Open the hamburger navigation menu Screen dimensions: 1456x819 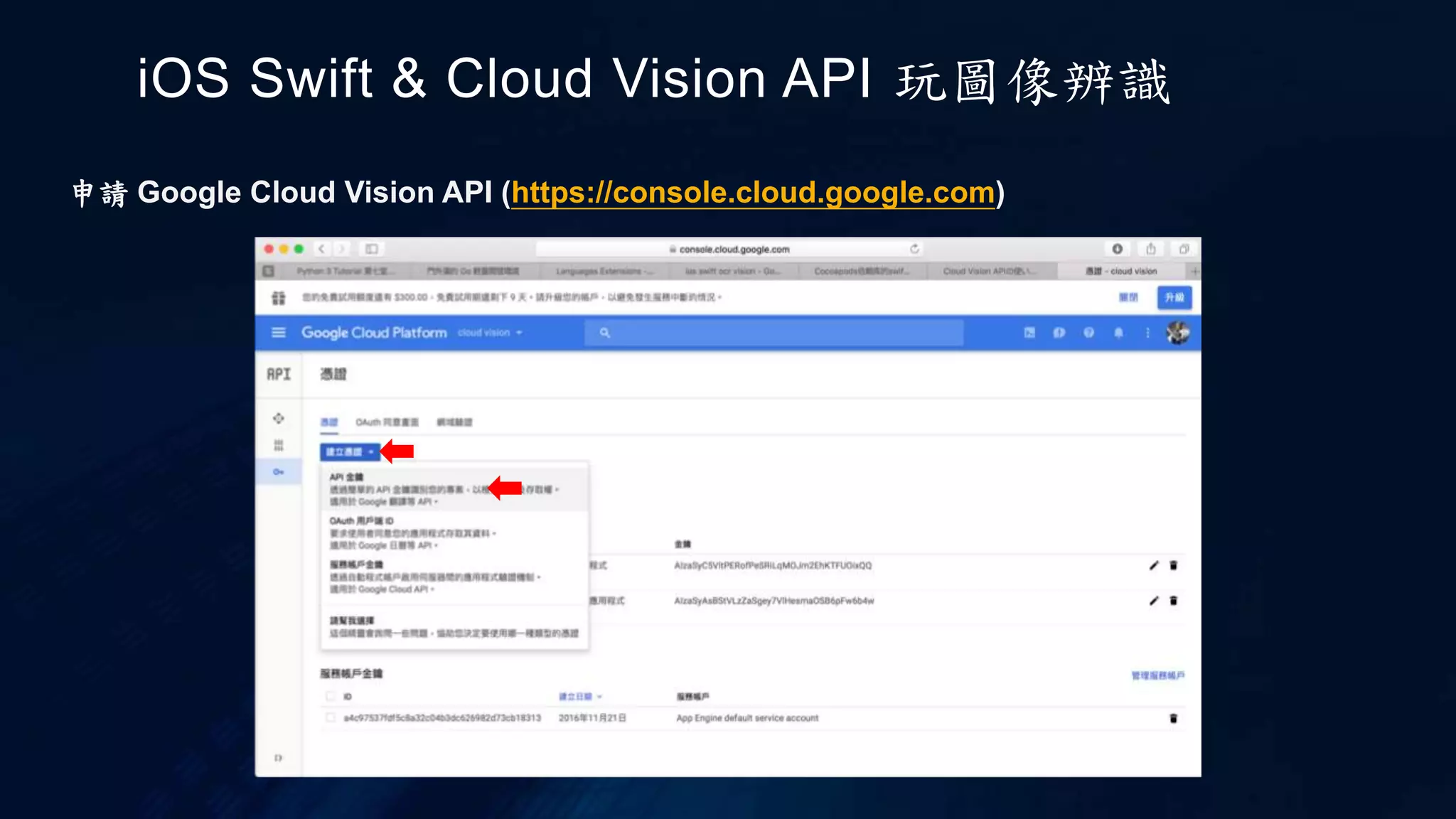pos(279,333)
